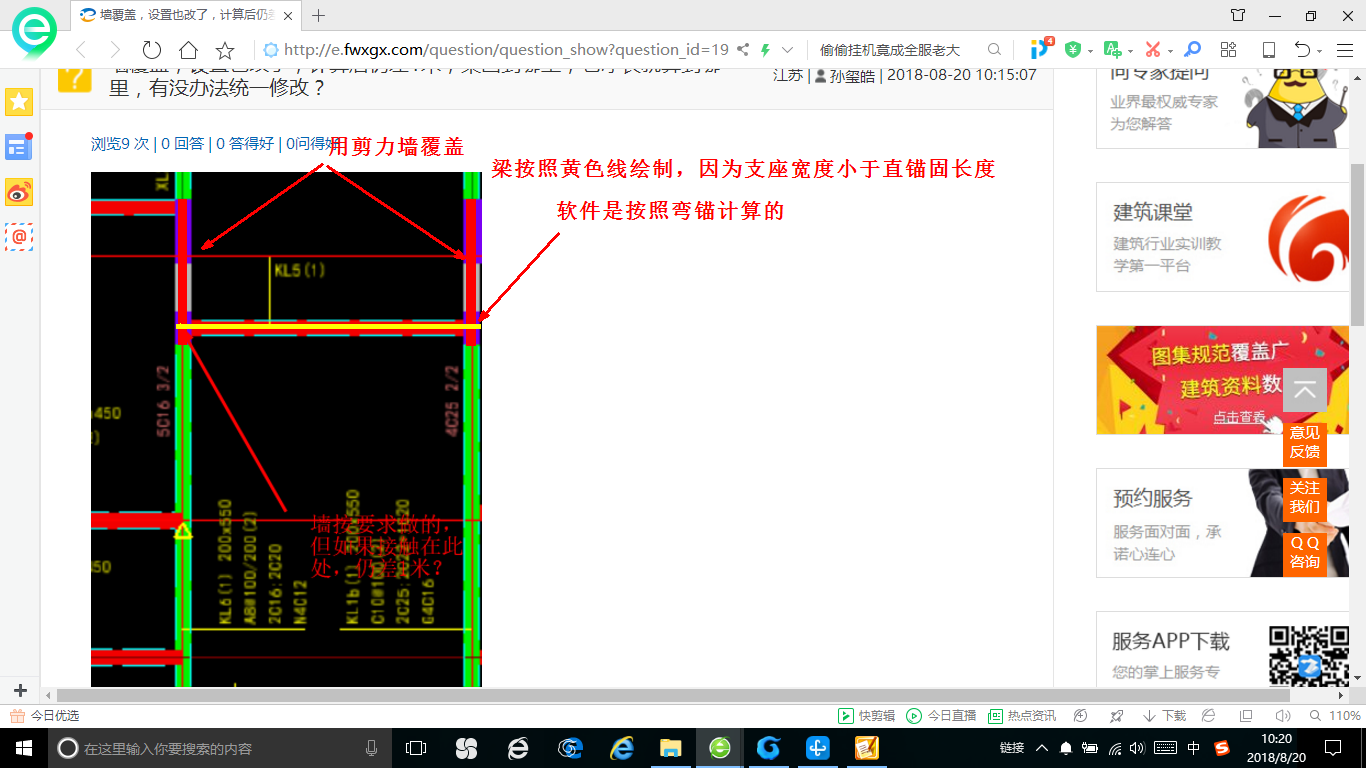
Task: Click the green lightning speed-mode icon
Action: (765, 50)
